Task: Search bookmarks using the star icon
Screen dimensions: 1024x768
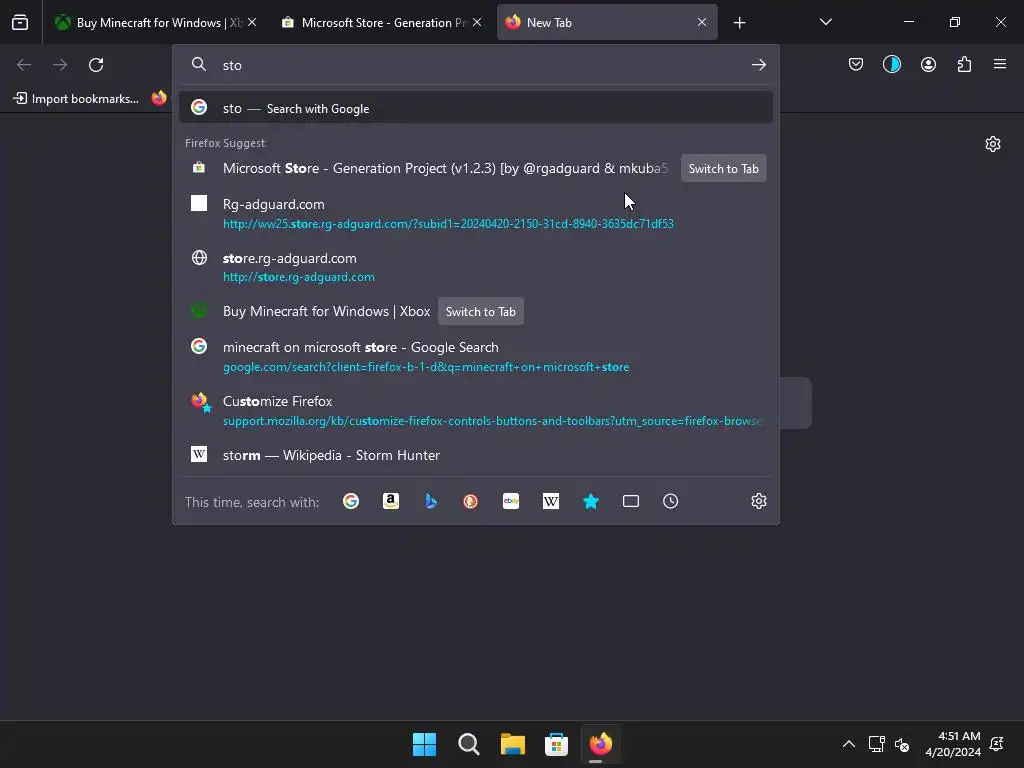Action: click(x=590, y=502)
